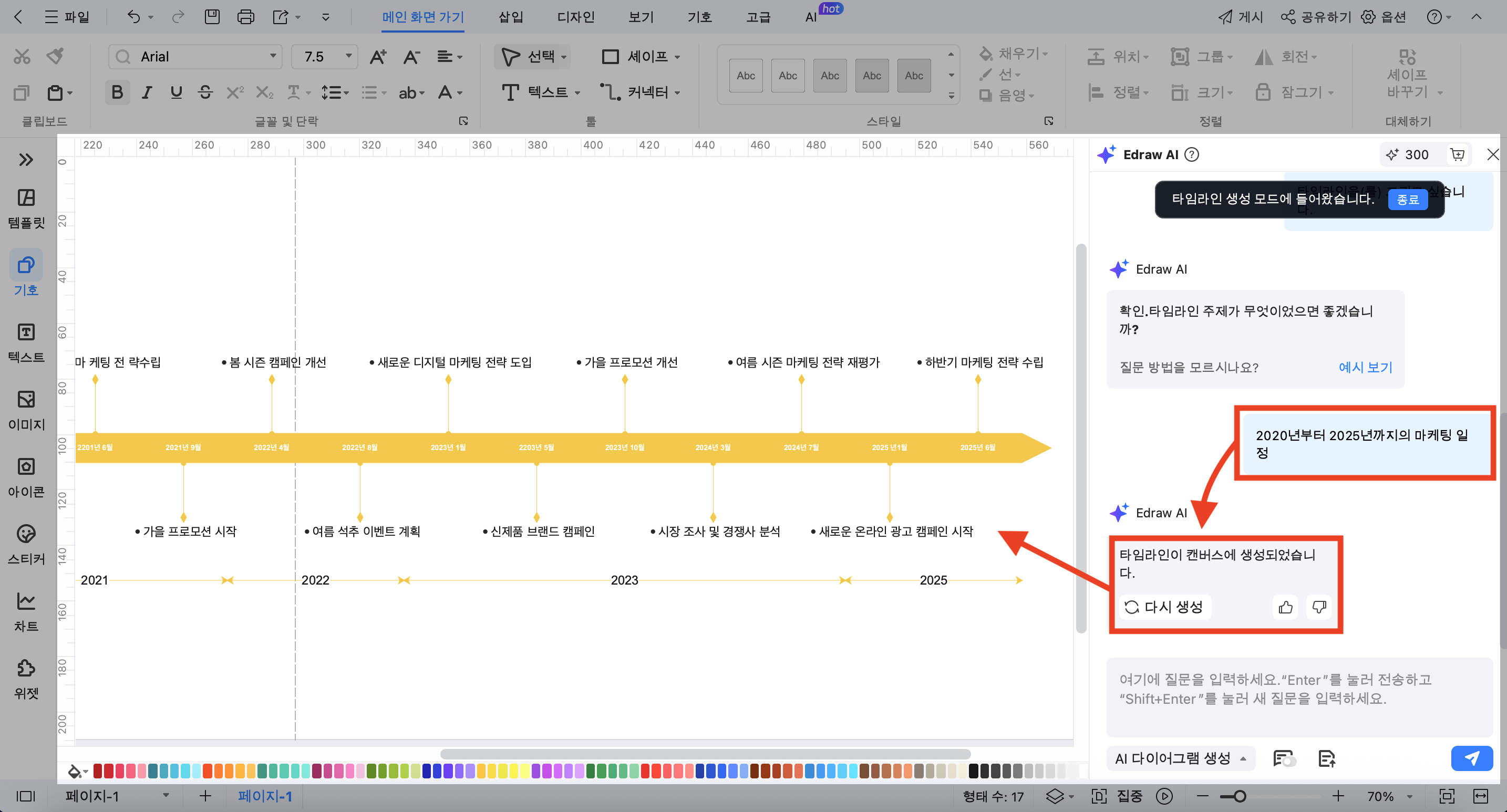Switch to the 삽입 ribbon tab

[x=510, y=16]
